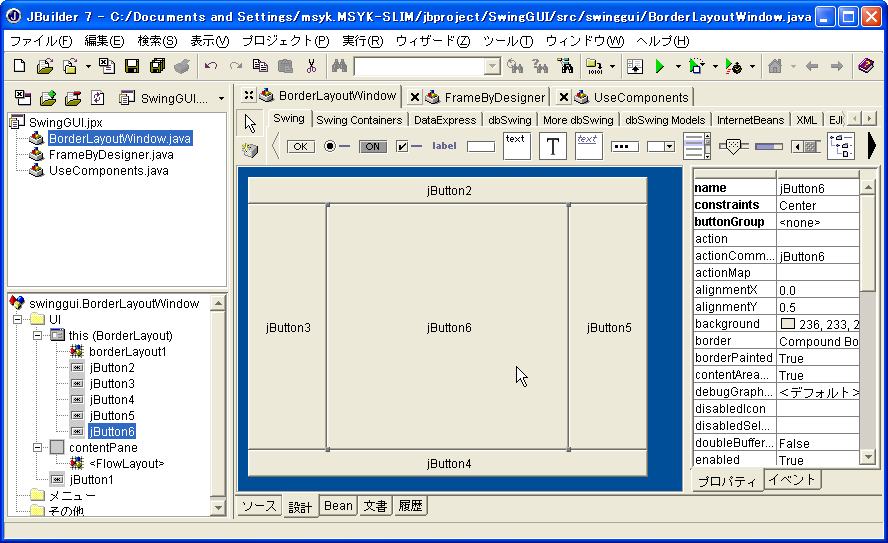
Task: Click the Cut scissors icon in toolbar
Action: point(311,67)
